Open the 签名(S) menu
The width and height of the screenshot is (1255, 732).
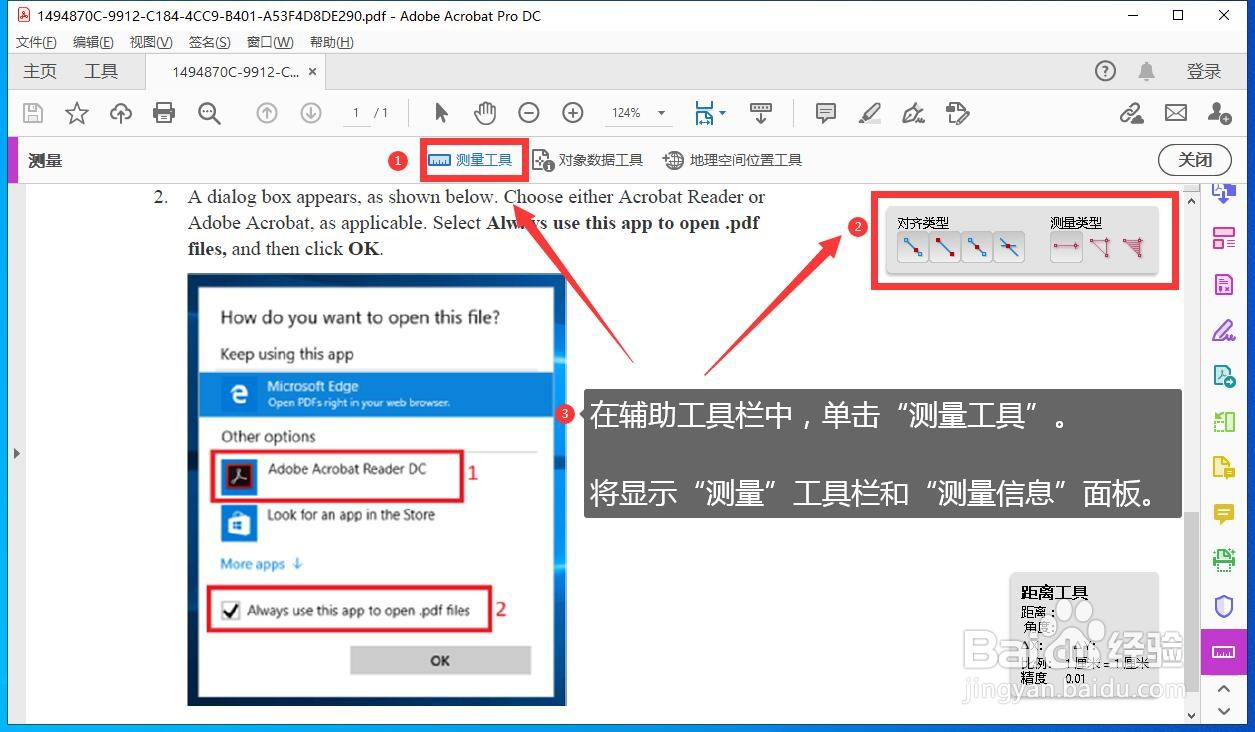pos(209,42)
